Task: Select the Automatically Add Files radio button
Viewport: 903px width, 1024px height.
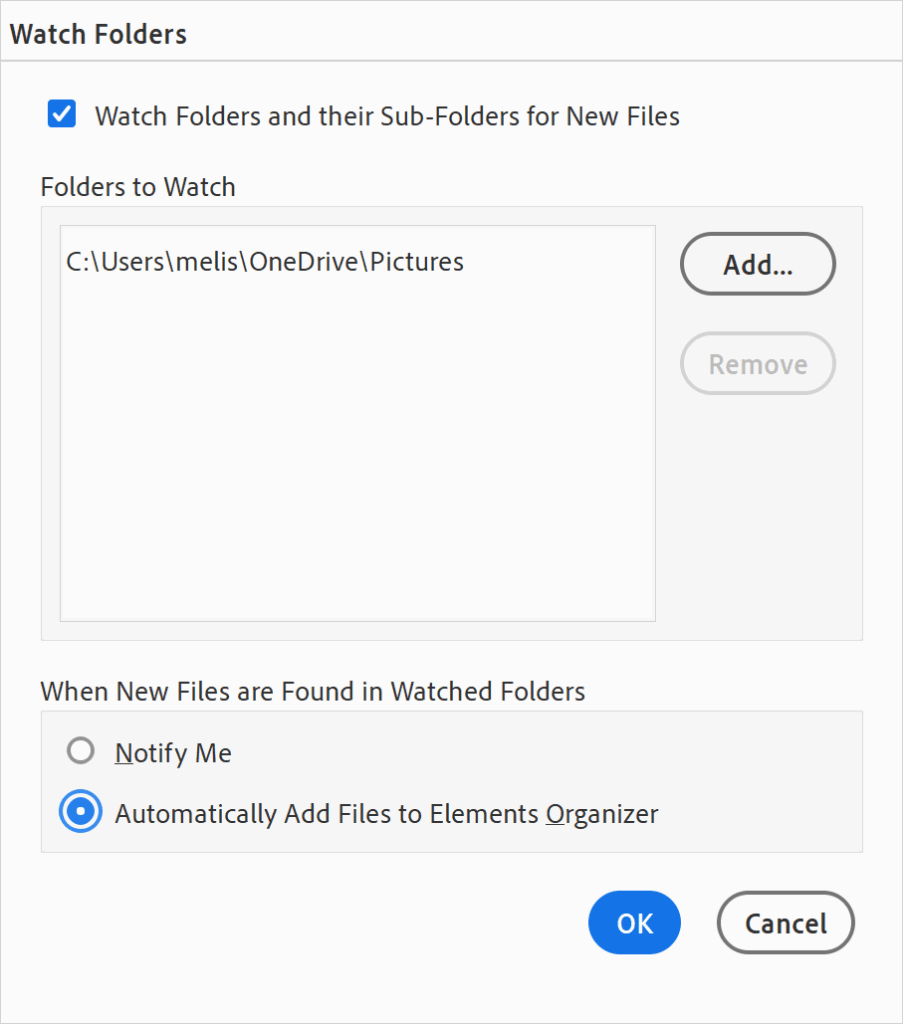Action: tap(80, 812)
